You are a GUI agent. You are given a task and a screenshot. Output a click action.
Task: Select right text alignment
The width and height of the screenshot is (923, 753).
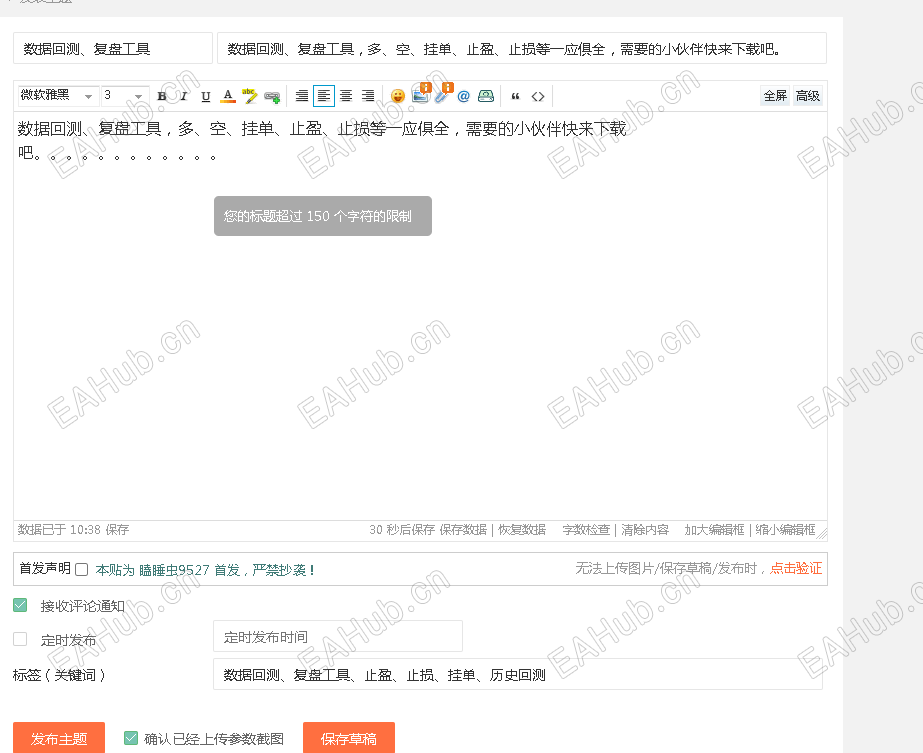click(368, 96)
